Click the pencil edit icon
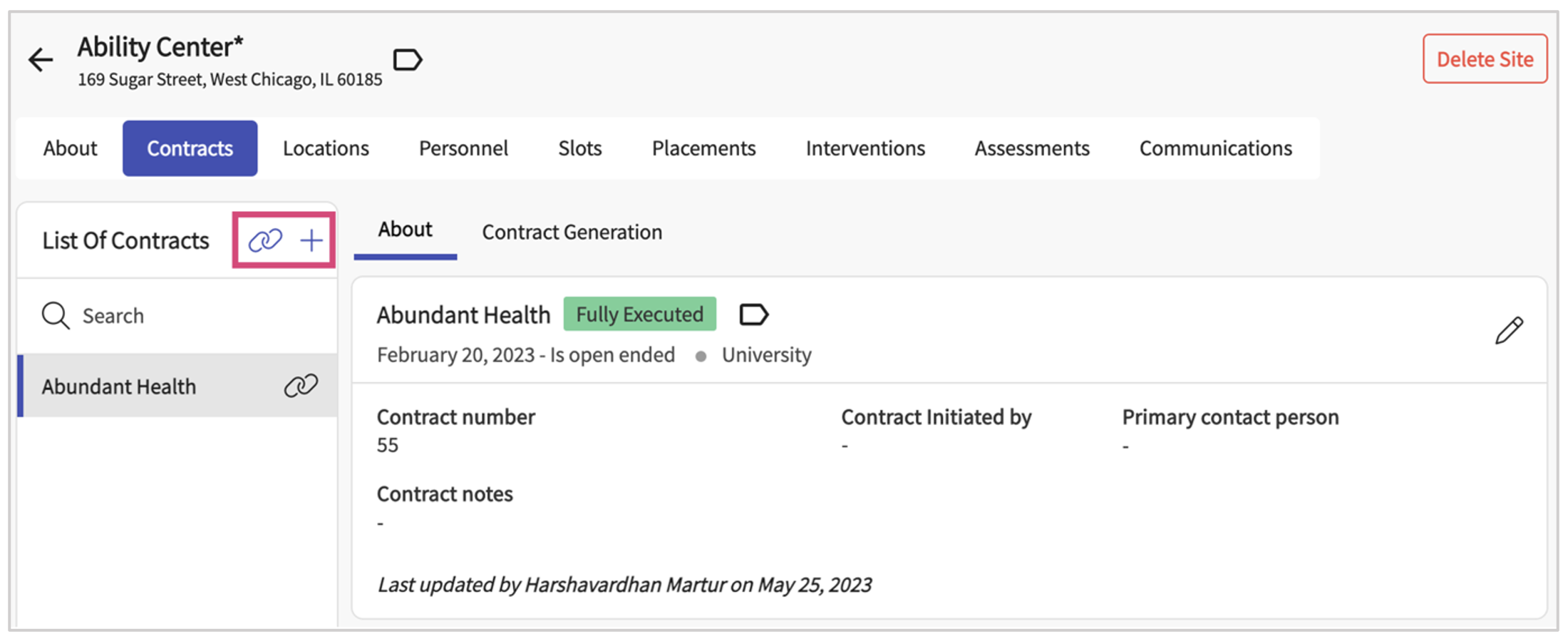Viewport: 1568px width, 639px height. tap(1508, 331)
